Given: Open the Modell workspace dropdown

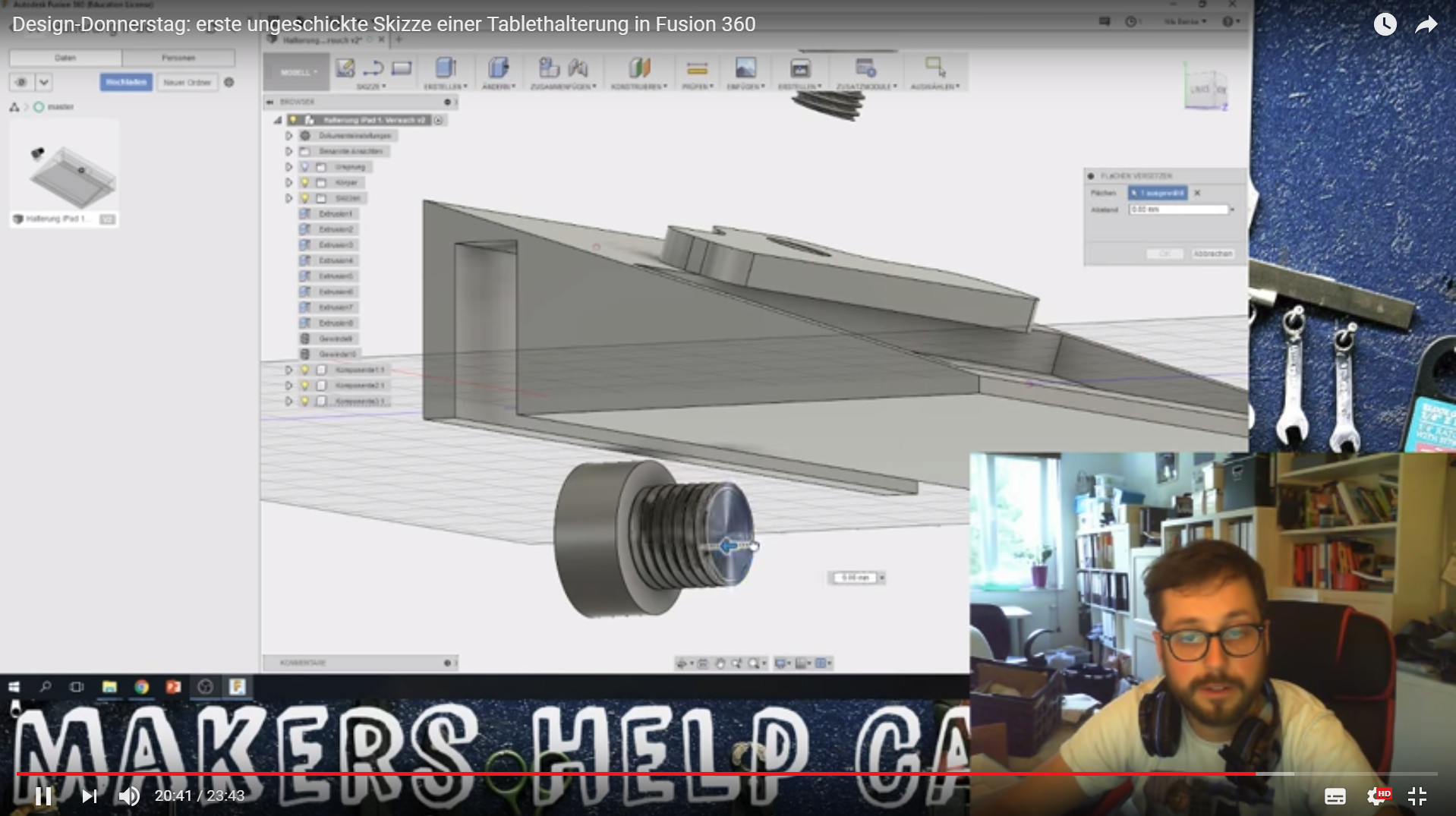Looking at the screenshot, I should 298,73.
